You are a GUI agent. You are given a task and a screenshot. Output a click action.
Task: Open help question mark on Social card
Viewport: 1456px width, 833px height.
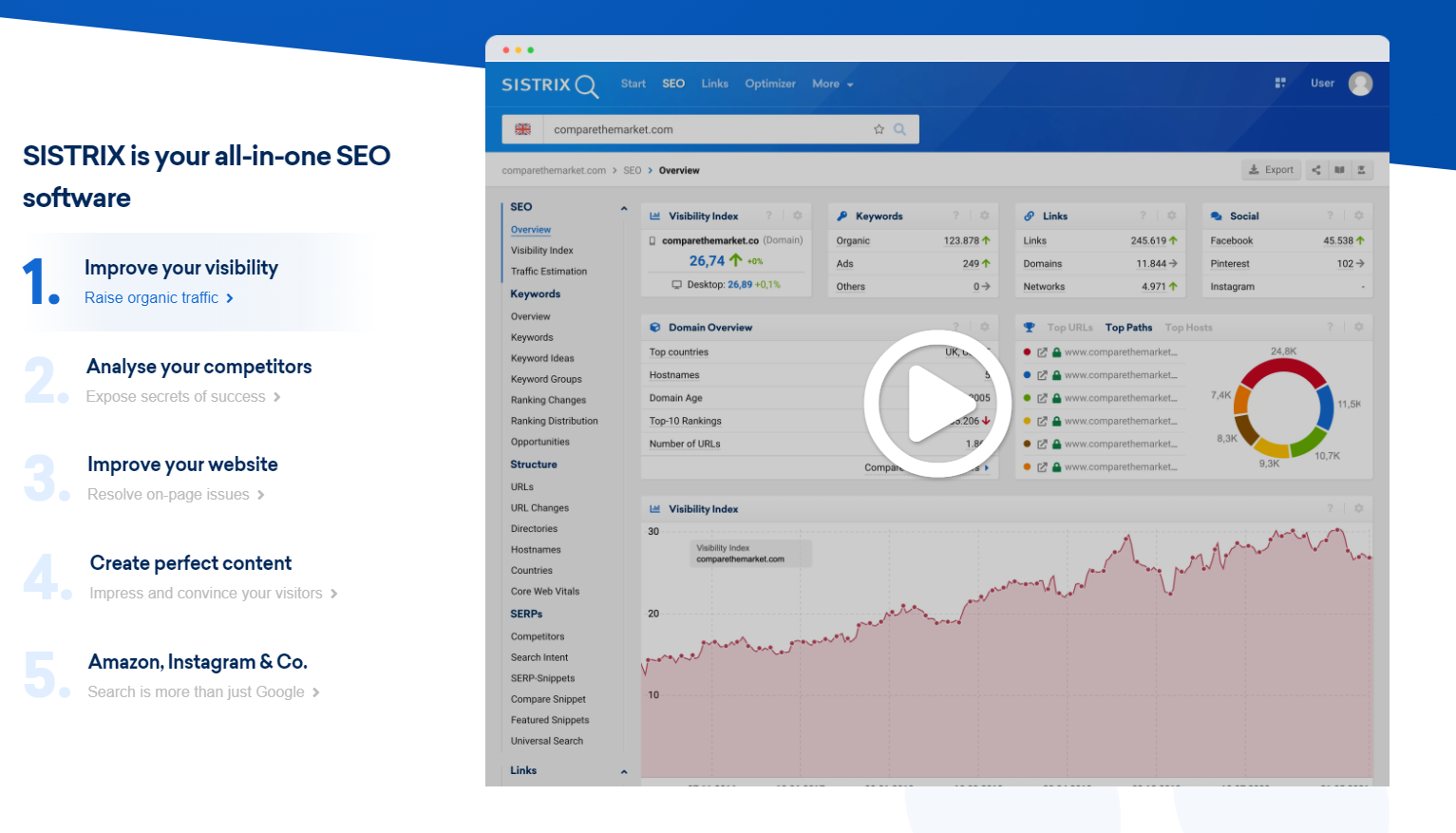[1330, 216]
